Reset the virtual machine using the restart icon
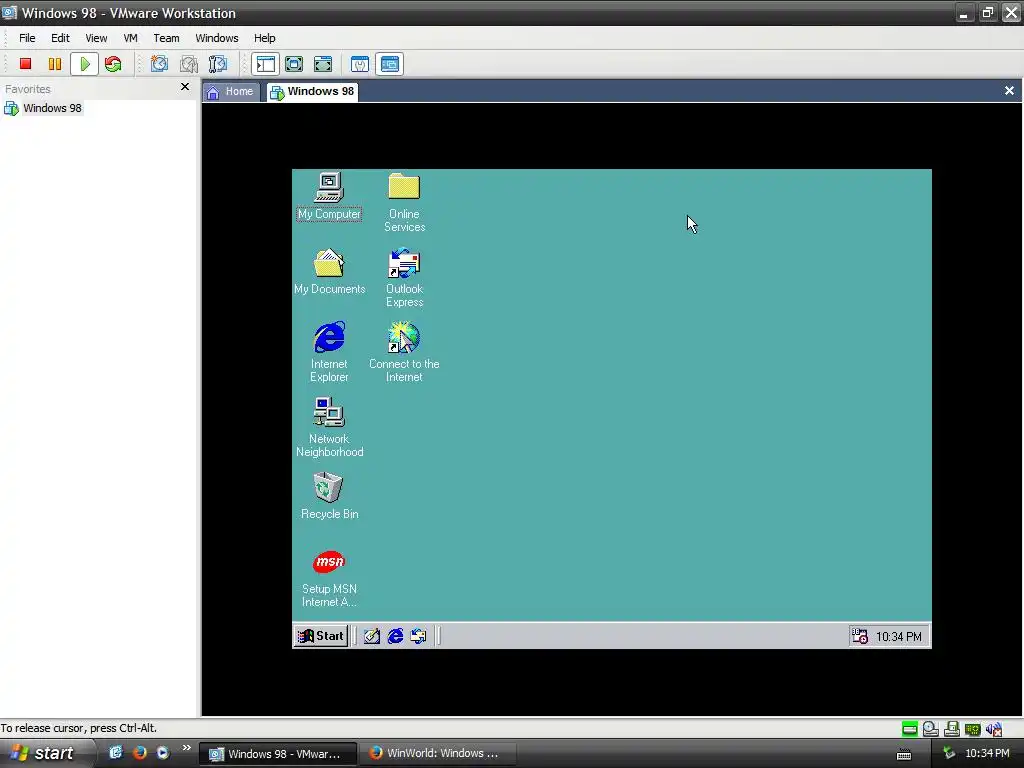The image size is (1024, 768). (113, 64)
